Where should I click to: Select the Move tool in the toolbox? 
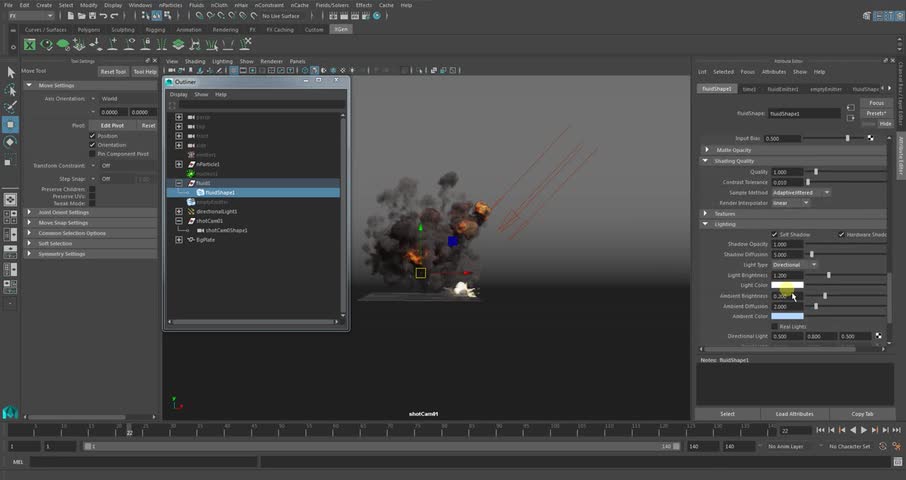(x=10, y=124)
